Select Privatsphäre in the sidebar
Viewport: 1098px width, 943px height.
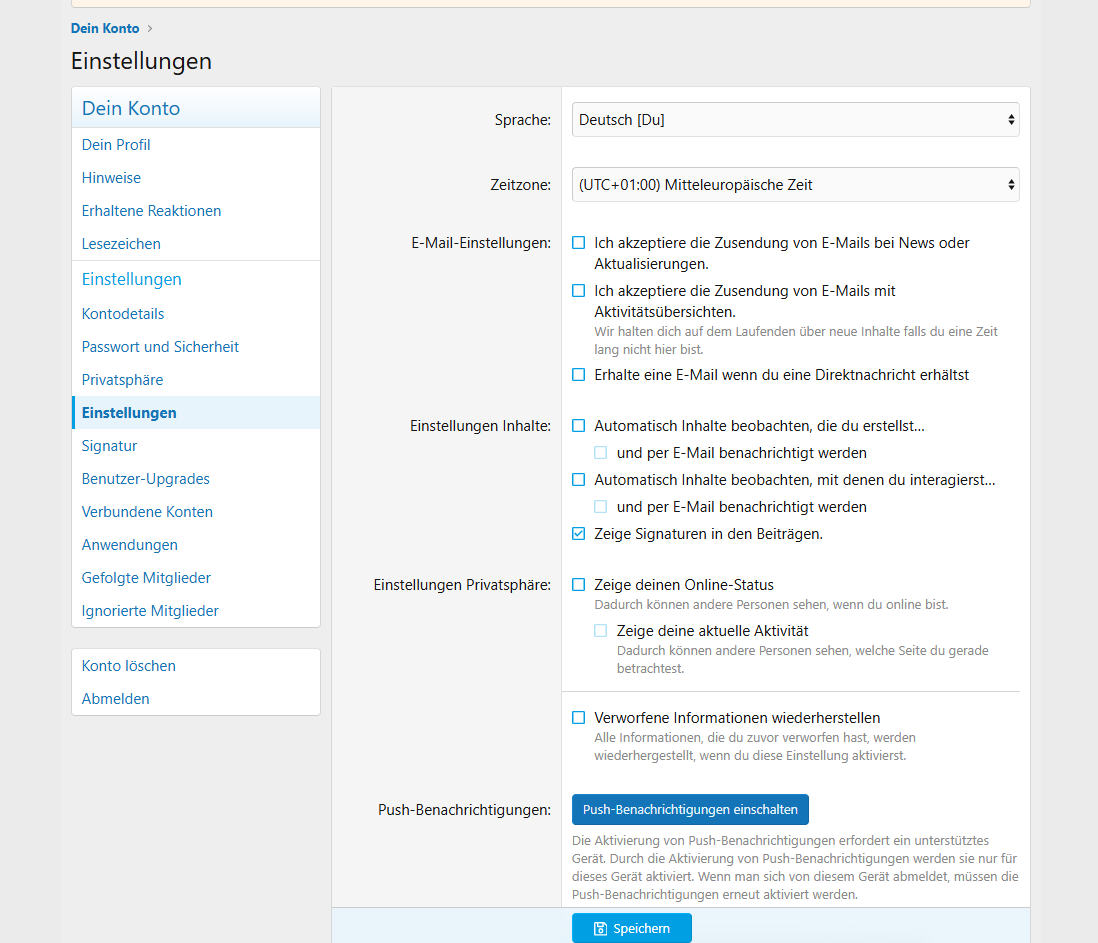[122, 380]
